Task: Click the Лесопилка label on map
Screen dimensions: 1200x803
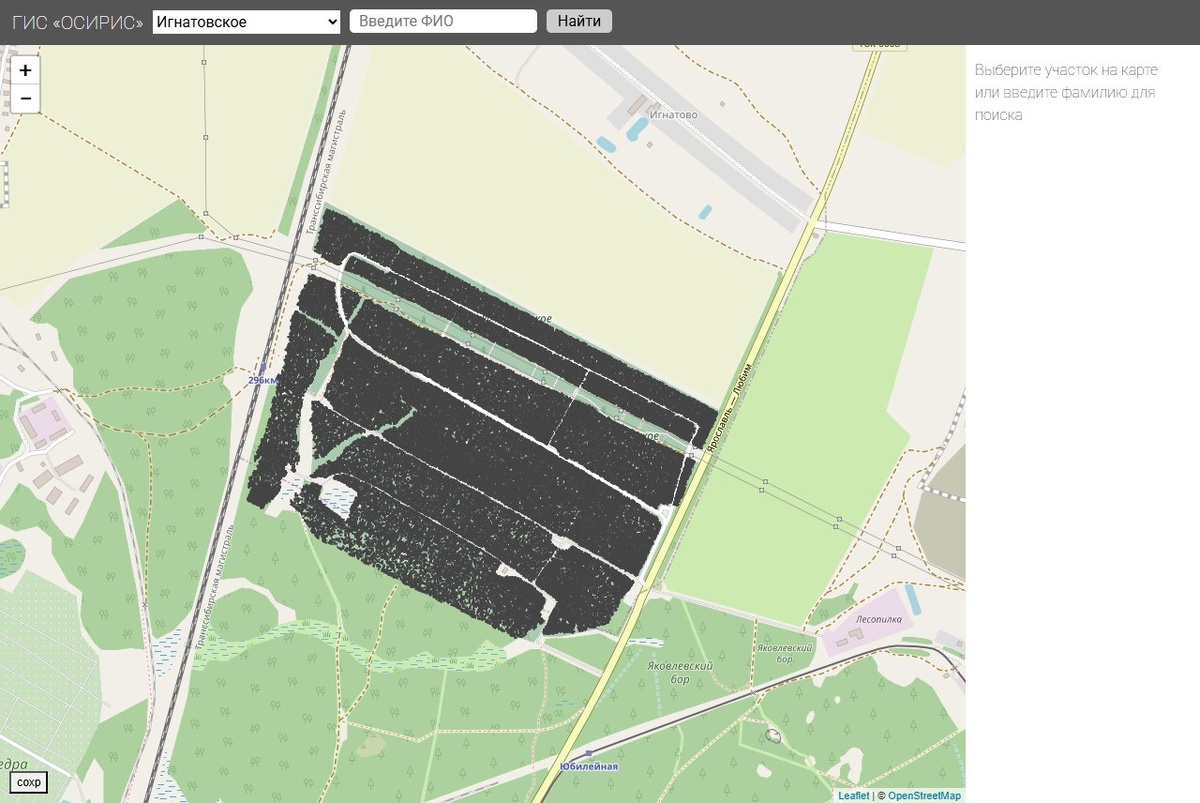Action: point(880,620)
